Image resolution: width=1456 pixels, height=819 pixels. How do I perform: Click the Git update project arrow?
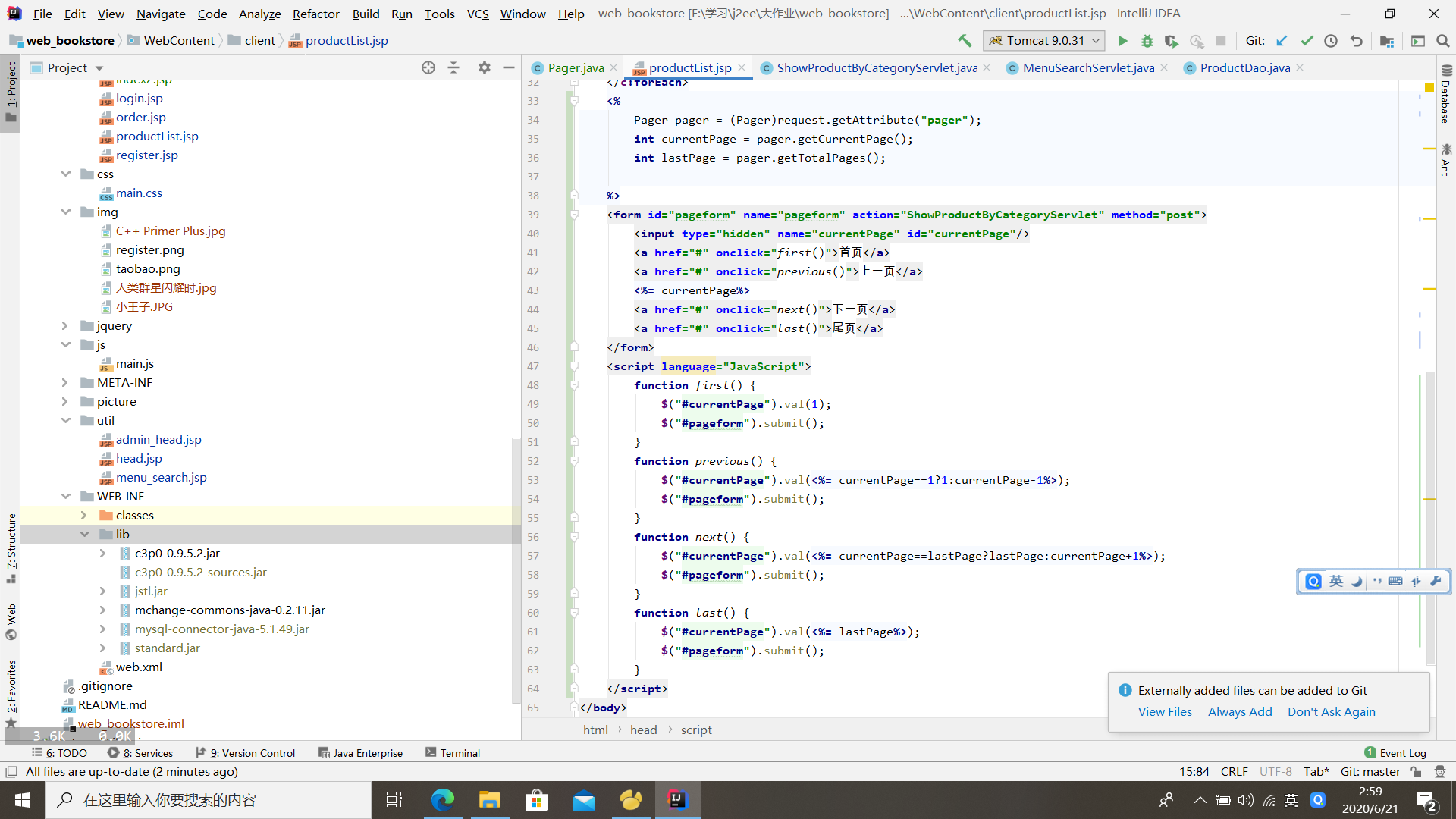(x=1282, y=41)
